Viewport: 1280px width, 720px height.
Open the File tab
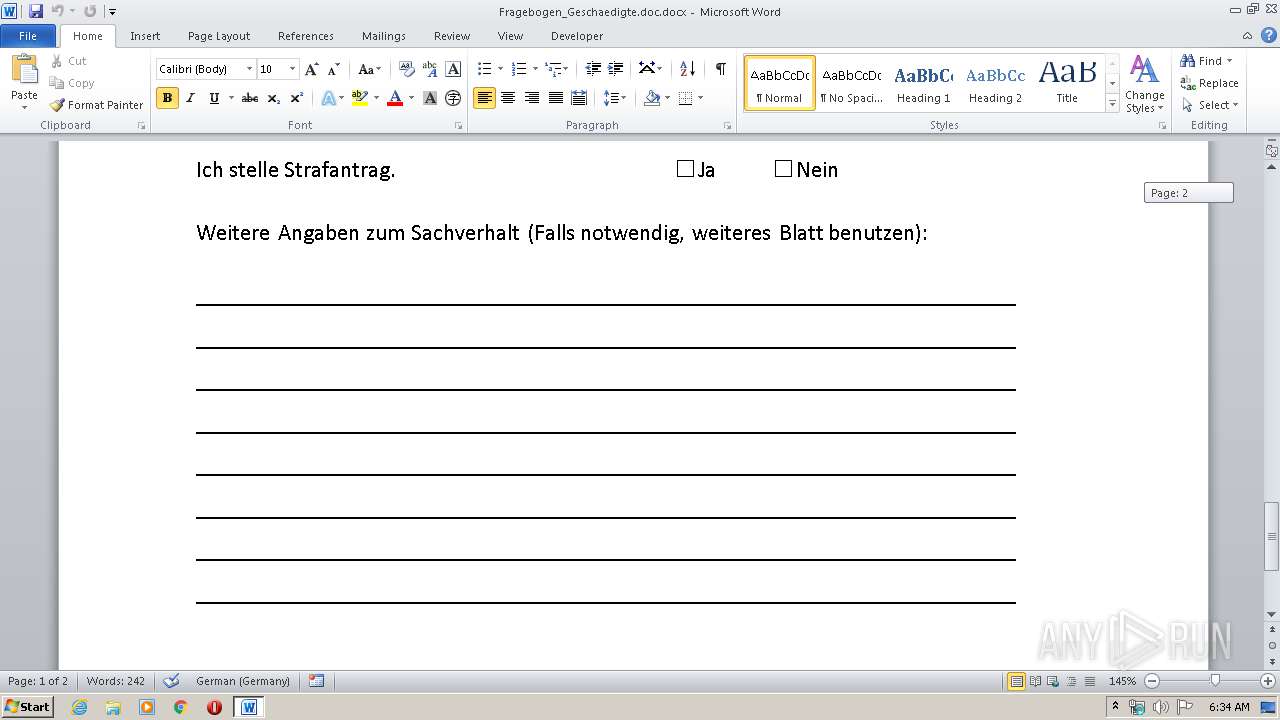point(28,36)
